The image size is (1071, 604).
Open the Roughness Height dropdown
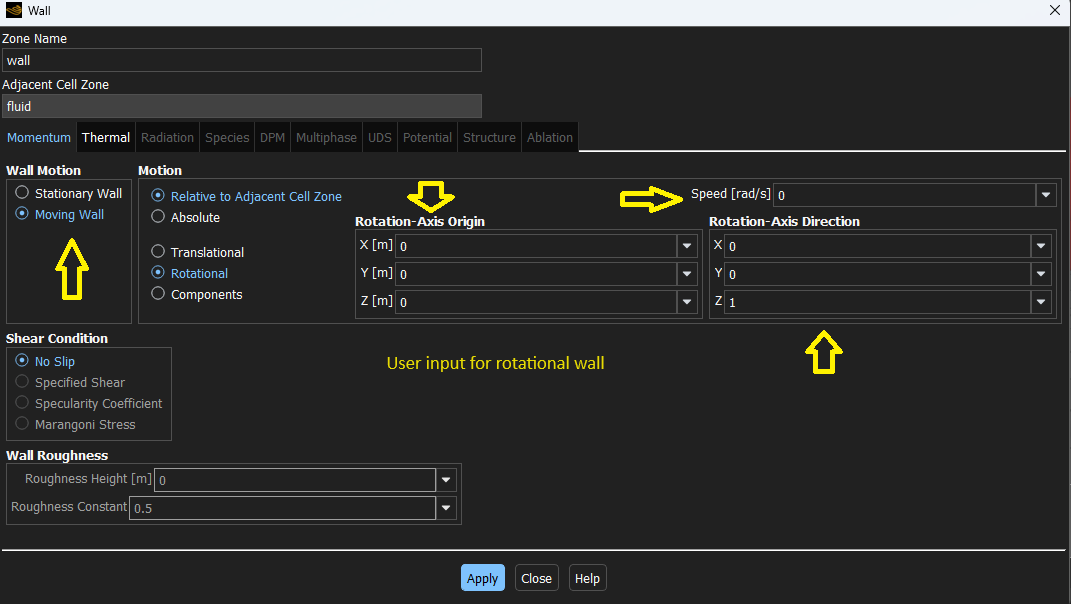pyautogui.click(x=446, y=479)
